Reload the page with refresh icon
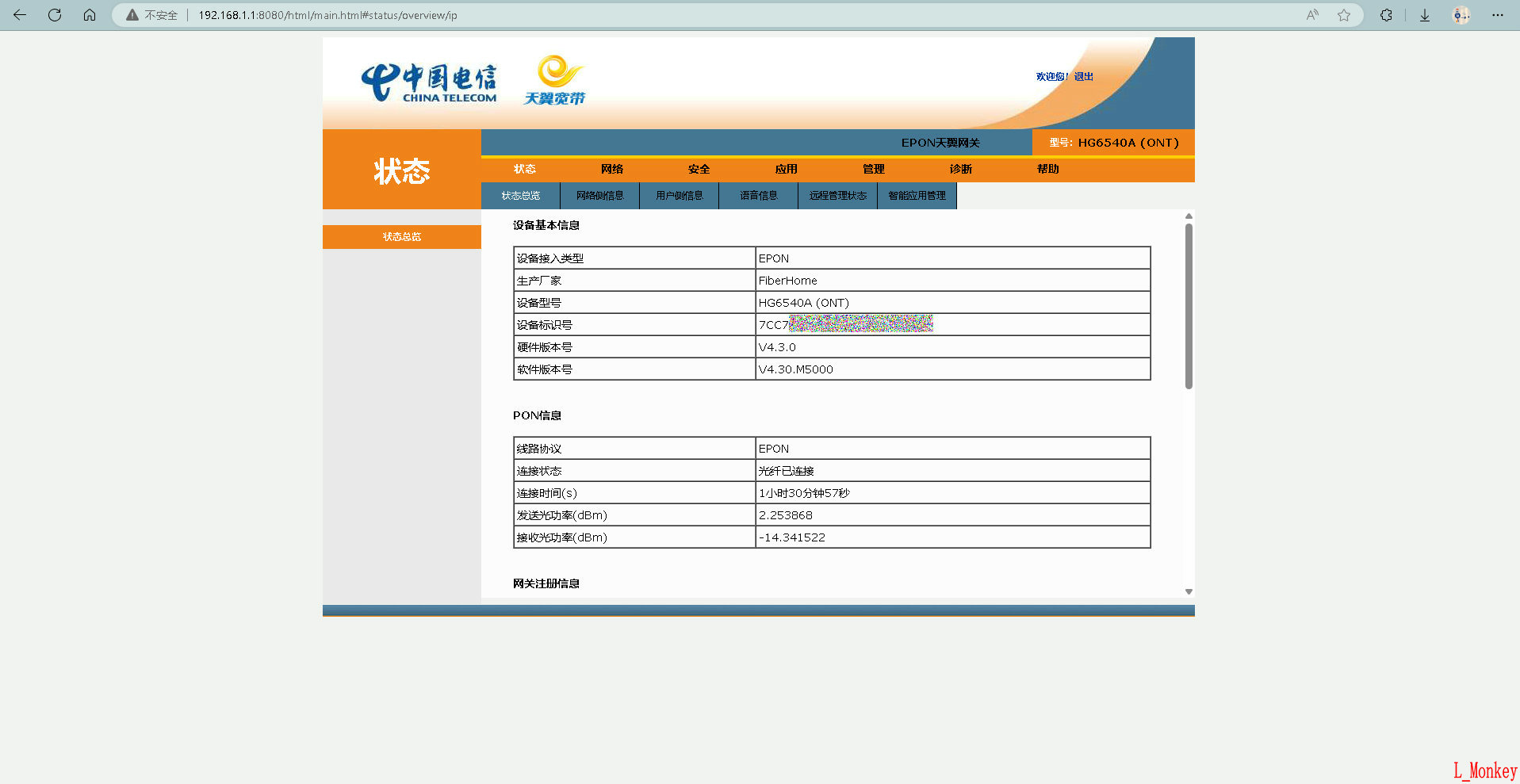The height and width of the screenshot is (784, 1520). pos(55,15)
